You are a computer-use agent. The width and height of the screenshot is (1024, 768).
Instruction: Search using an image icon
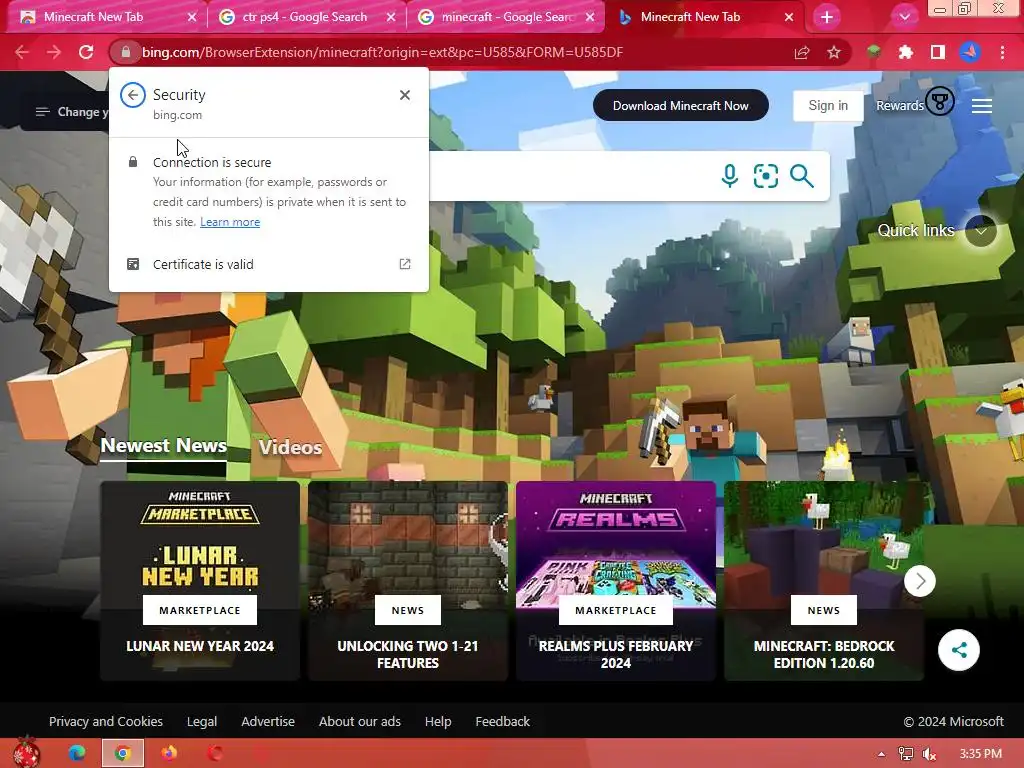click(x=766, y=176)
